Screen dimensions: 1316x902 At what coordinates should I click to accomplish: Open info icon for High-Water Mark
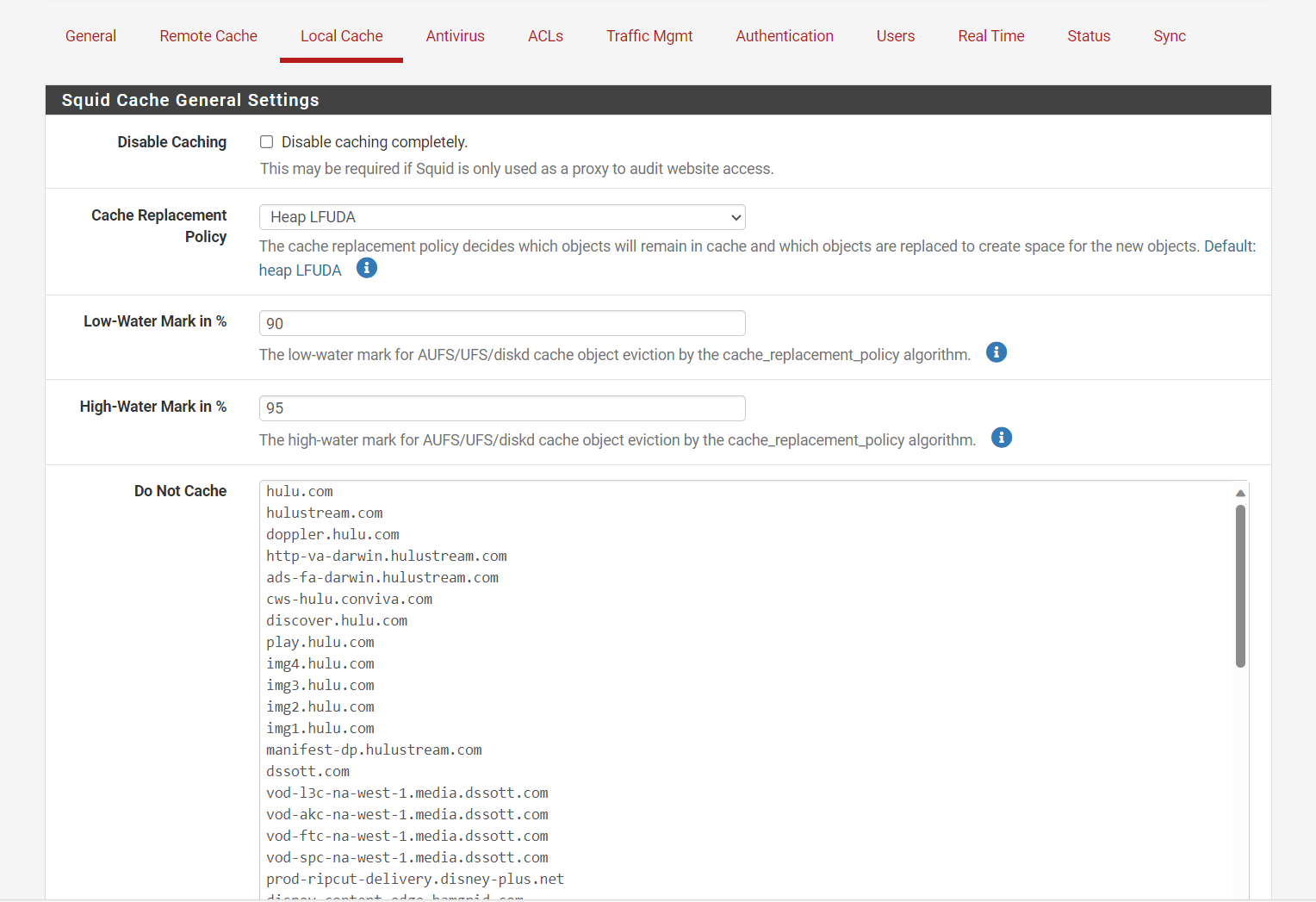point(1002,438)
